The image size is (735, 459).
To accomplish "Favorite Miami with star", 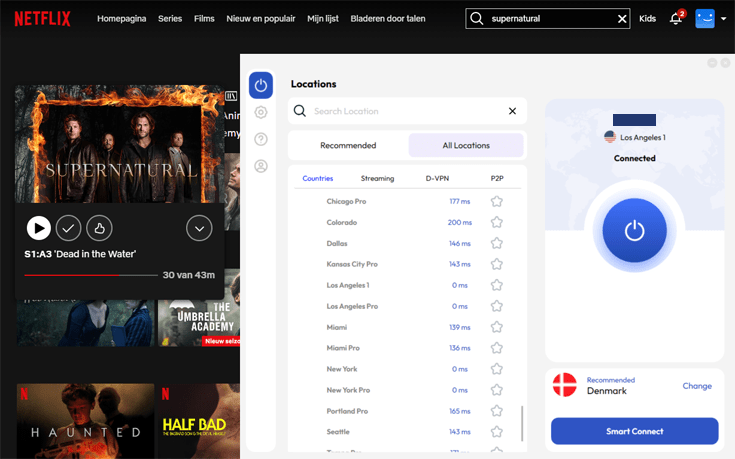I will [x=497, y=327].
